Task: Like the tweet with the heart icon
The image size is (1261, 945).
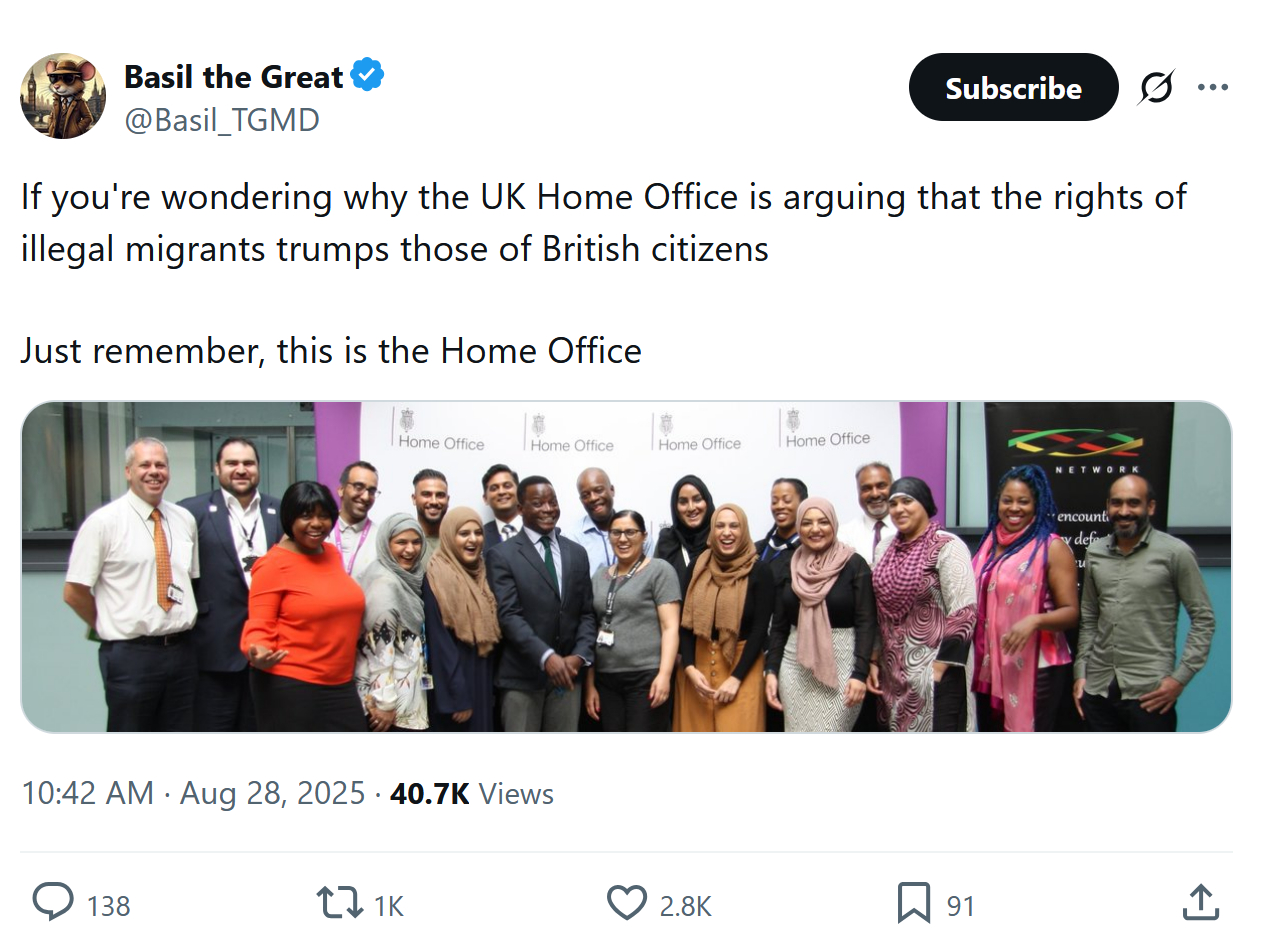Action: [x=627, y=903]
